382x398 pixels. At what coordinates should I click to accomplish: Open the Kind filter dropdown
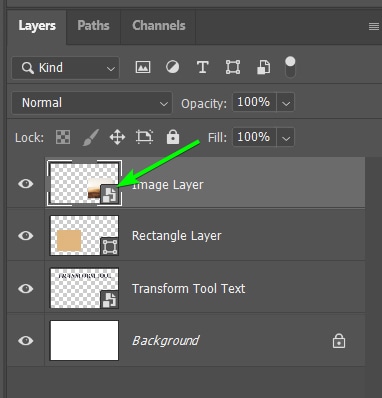click(x=65, y=68)
